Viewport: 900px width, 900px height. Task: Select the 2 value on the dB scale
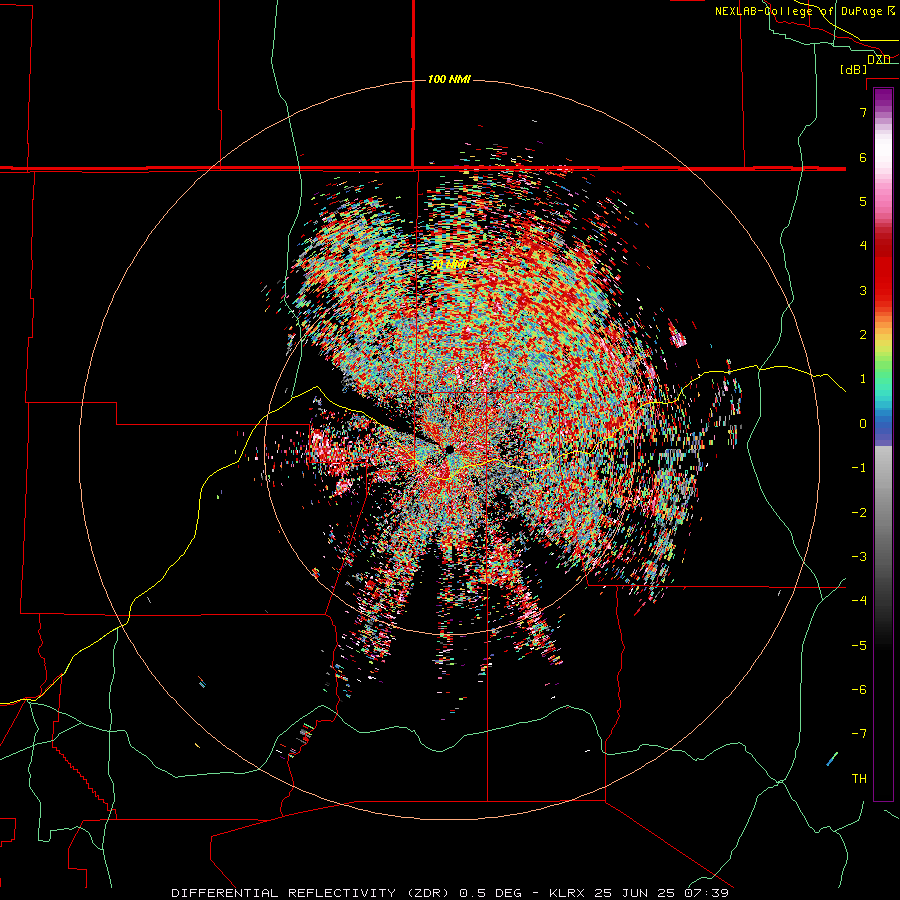pos(863,335)
